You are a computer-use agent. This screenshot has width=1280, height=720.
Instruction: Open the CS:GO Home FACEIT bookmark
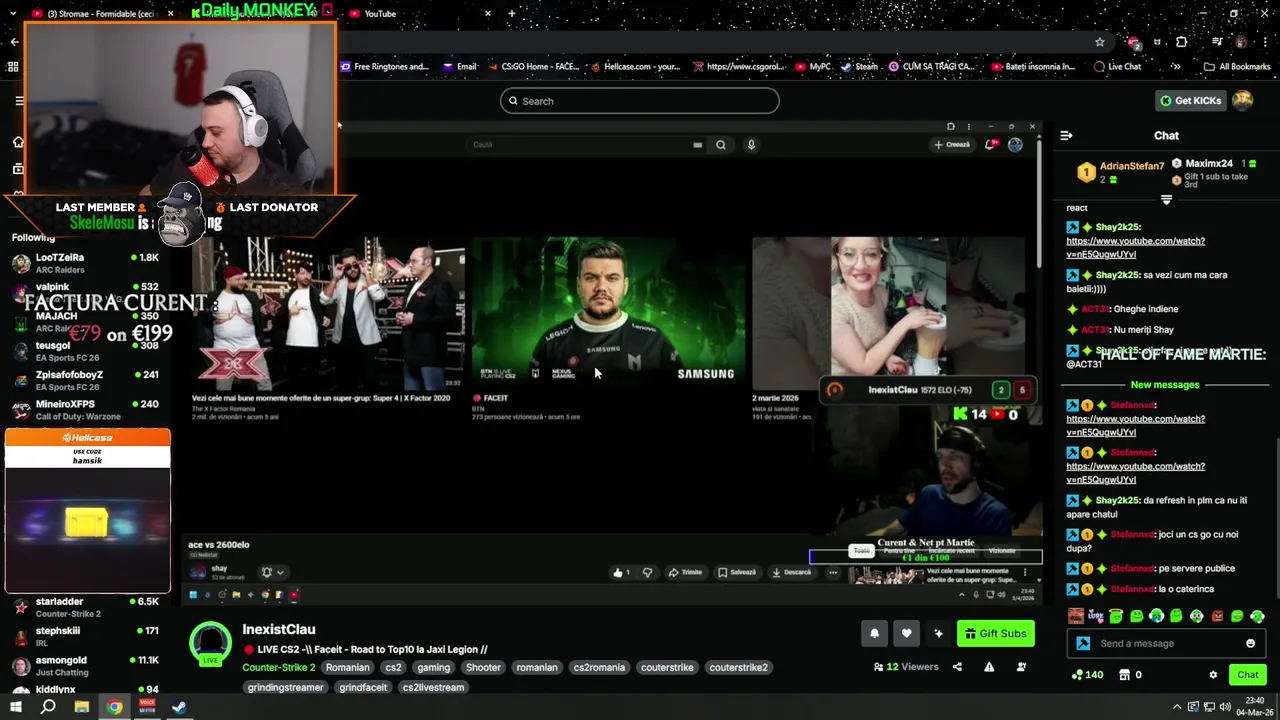pyautogui.click(x=533, y=67)
